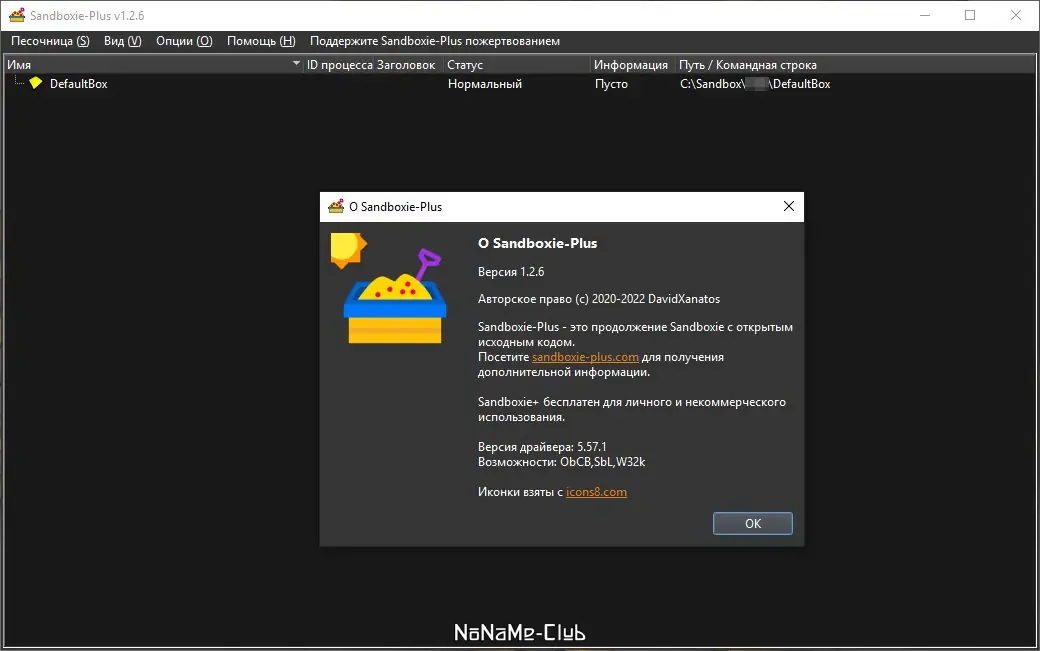1040x651 pixels.
Task: Open the sandboxie-plus.com link
Action: (585, 357)
